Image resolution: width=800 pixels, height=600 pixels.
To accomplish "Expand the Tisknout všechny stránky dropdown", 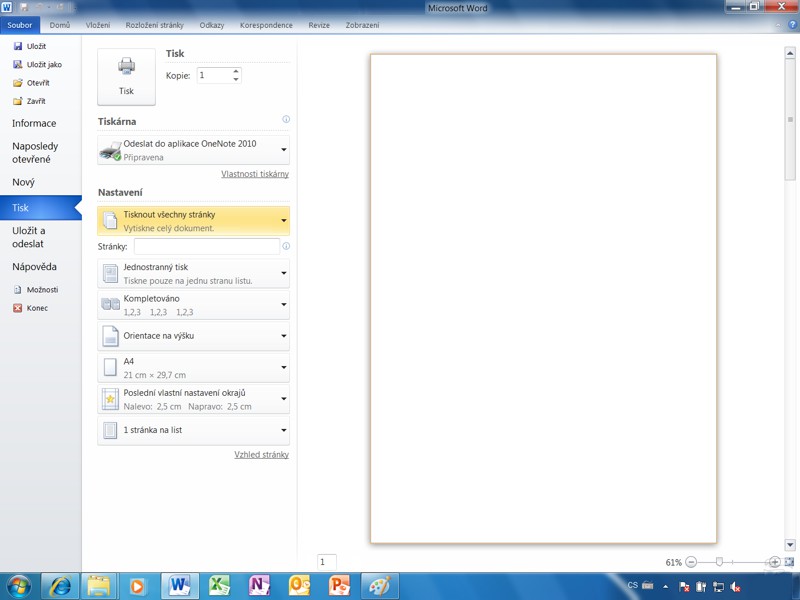I will coord(193,221).
